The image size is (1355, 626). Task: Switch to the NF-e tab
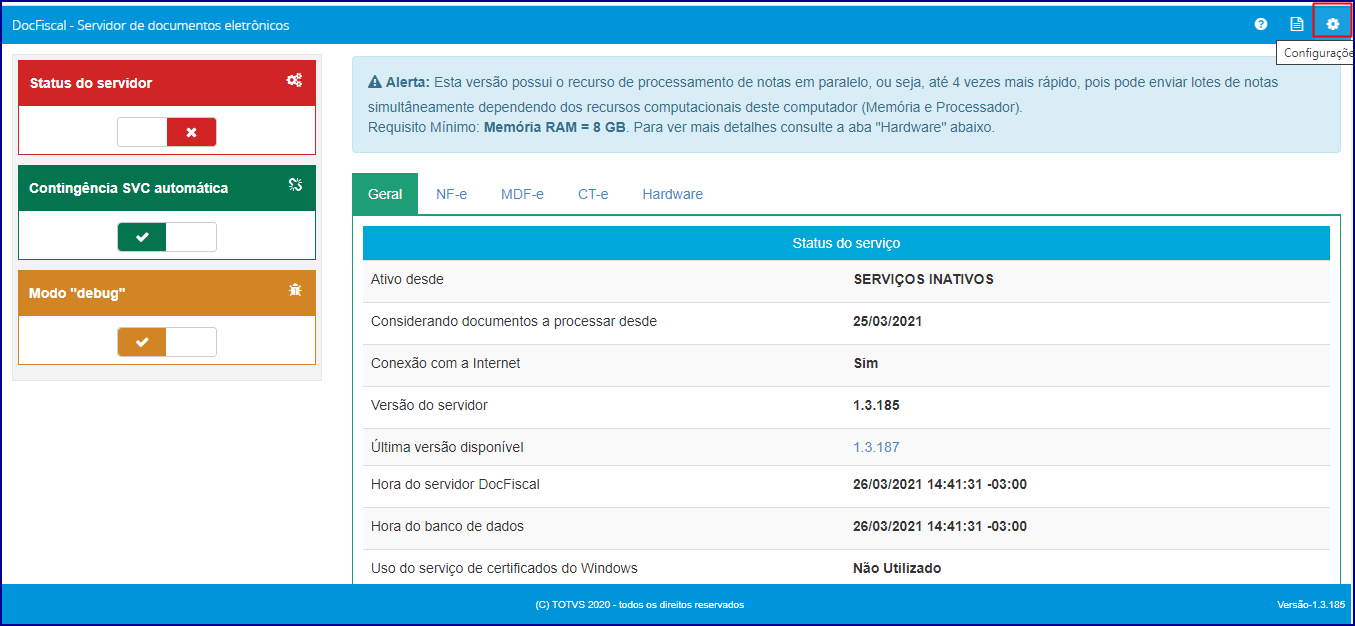[x=451, y=194]
